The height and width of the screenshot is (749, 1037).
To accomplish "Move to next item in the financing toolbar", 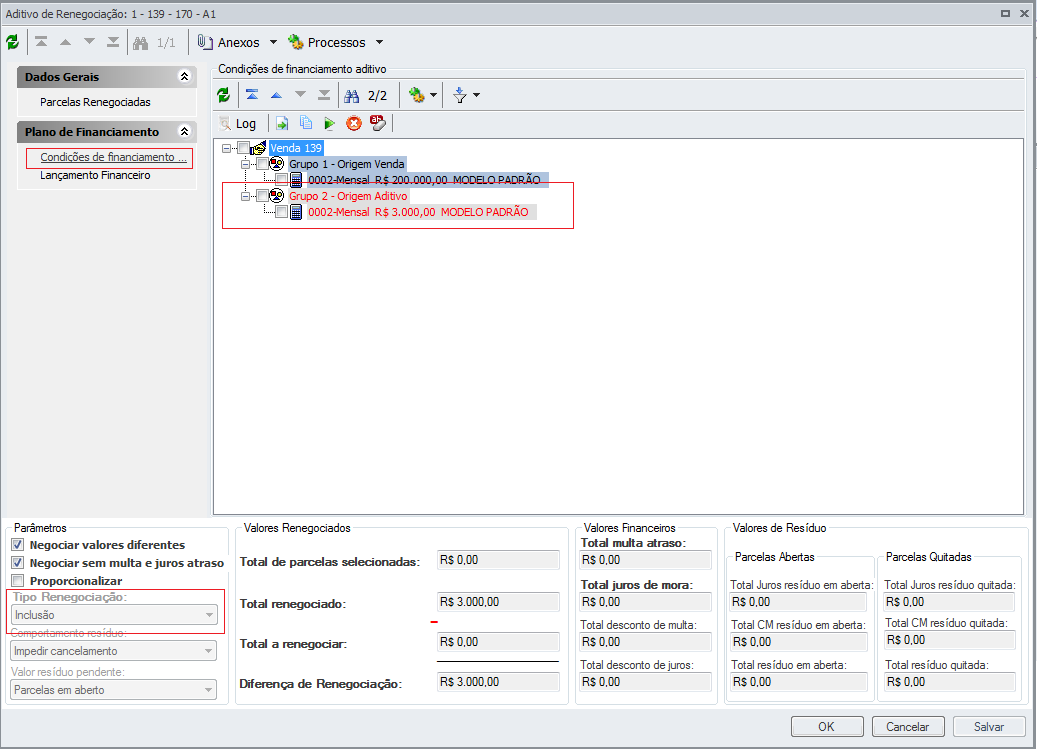I will pyautogui.click(x=300, y=95).
